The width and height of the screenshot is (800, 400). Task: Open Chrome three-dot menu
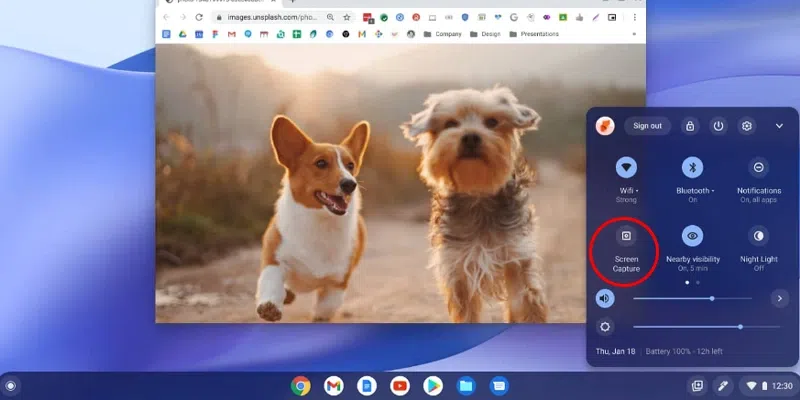[x=635, y=17]
